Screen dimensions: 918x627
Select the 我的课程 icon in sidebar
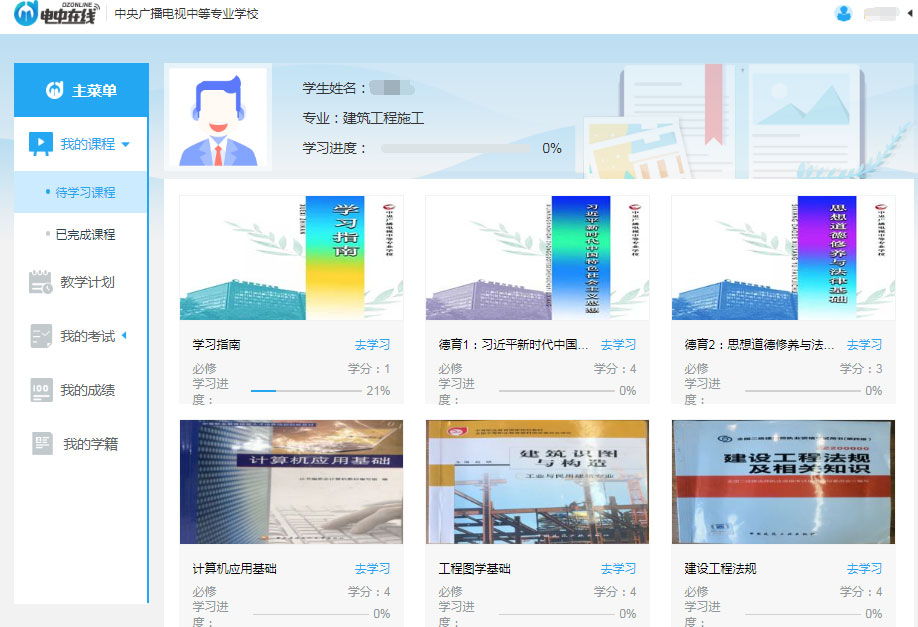41,144
